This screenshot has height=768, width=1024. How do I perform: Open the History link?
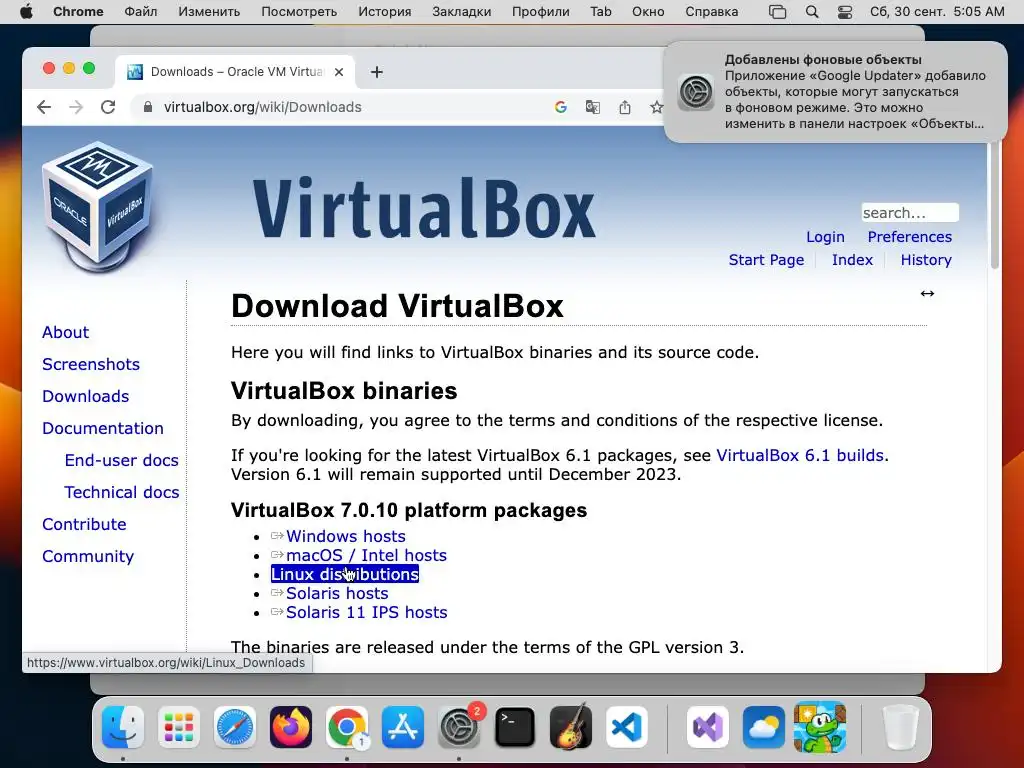click(x=926, y=260)
